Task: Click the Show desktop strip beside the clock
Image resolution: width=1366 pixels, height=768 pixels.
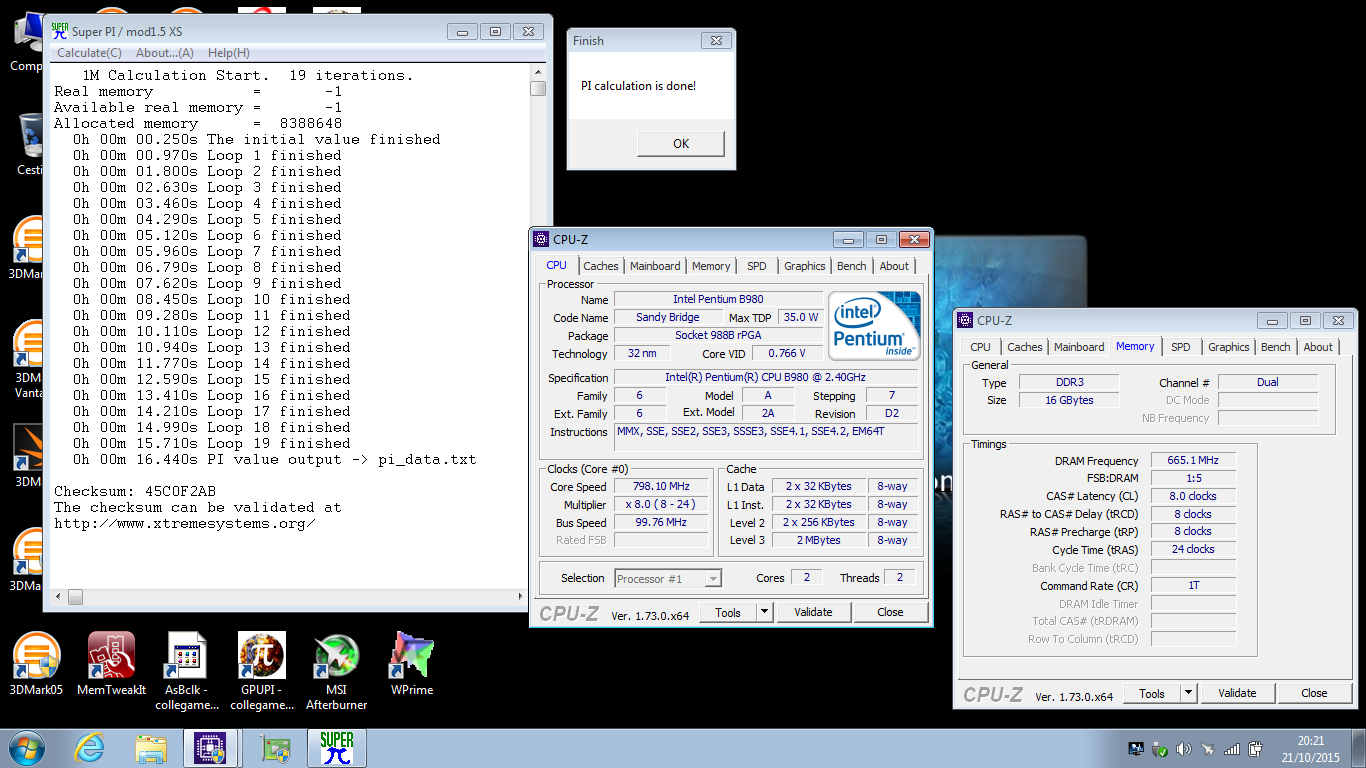Action: (x=1358, y=748)
